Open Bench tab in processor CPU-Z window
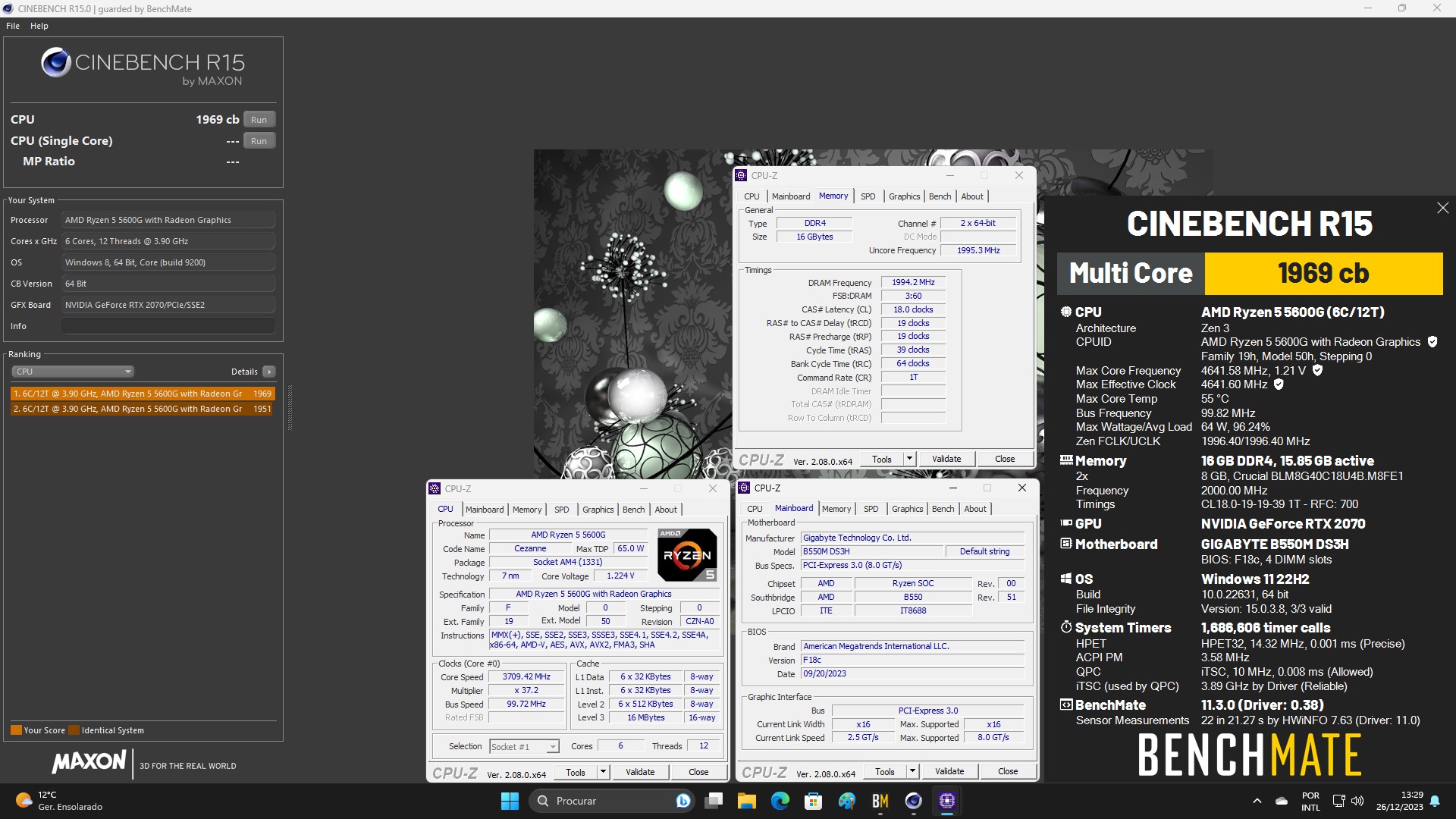 [x=633, y=510]
